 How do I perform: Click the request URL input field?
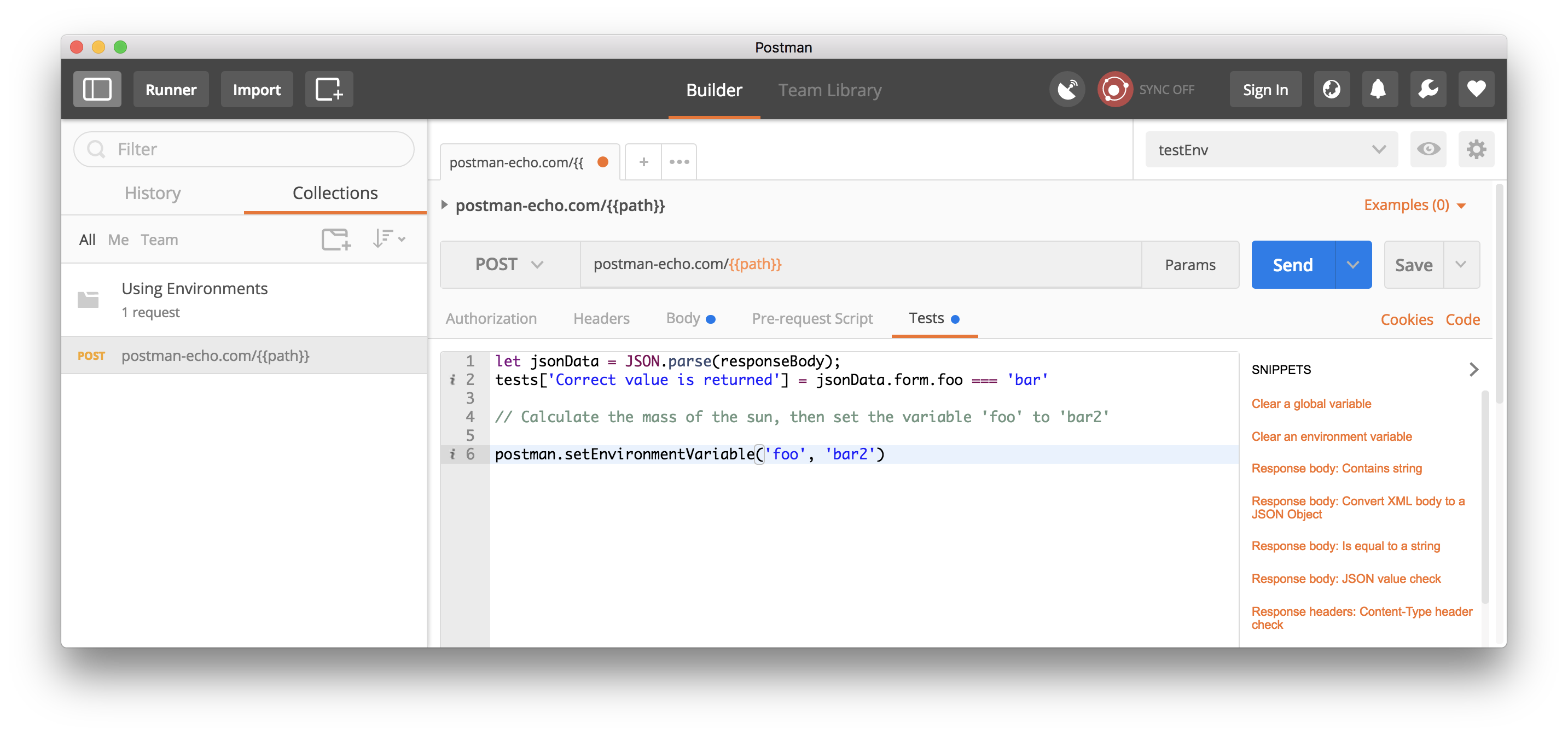tap(861, 265)
